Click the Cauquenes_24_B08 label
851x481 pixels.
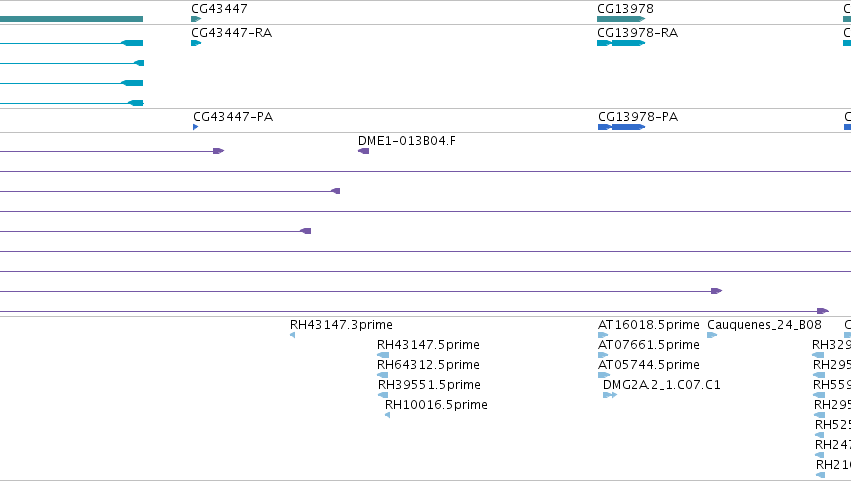click(x=764, y=325)
